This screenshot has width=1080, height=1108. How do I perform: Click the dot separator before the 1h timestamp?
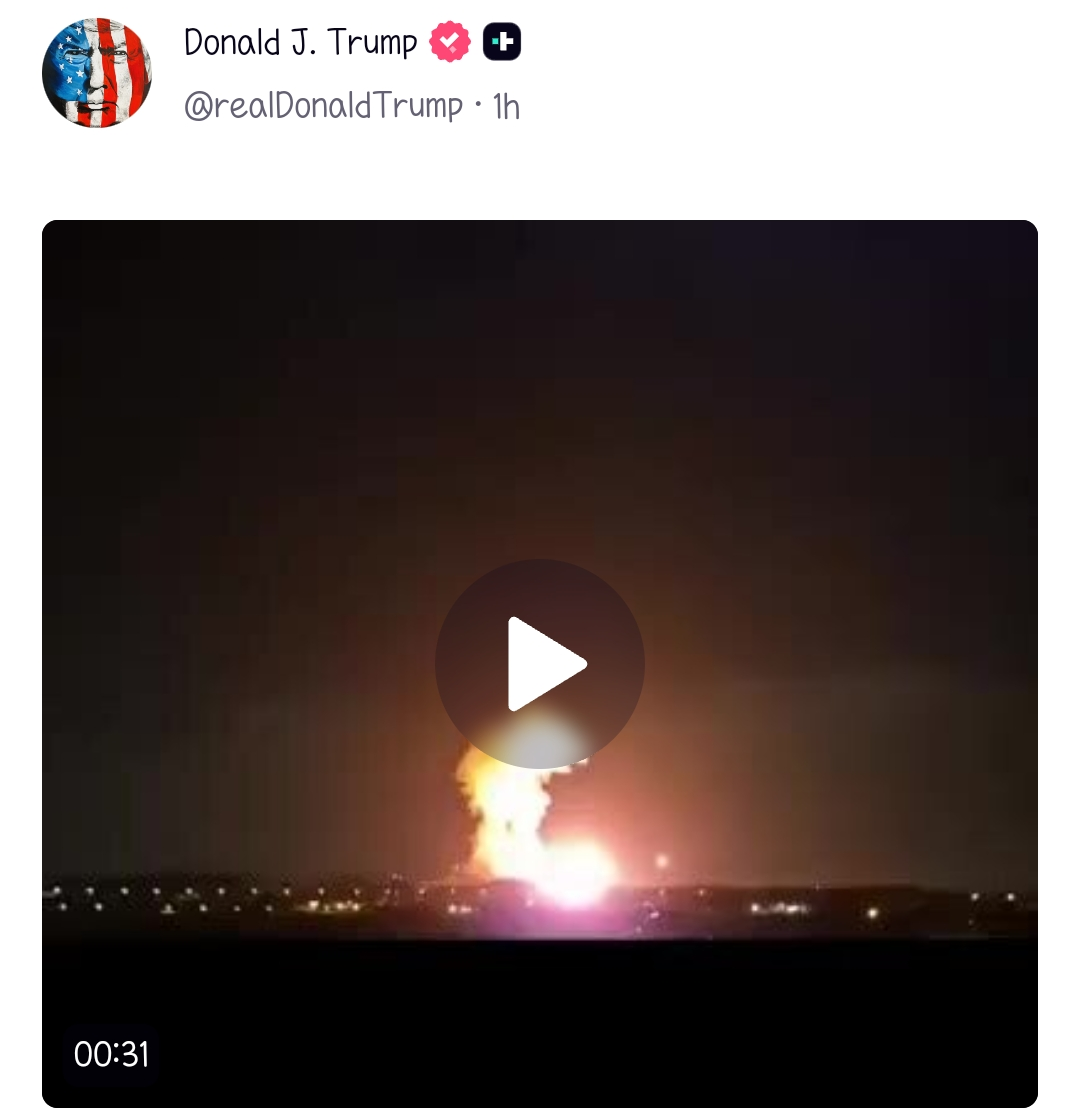tap(478, 105)
